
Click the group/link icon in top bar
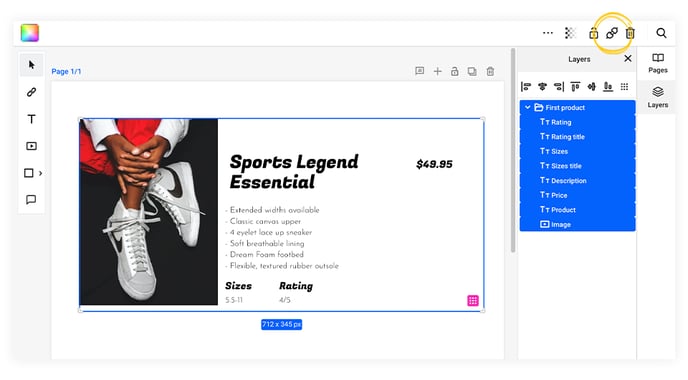coord(612,33)
